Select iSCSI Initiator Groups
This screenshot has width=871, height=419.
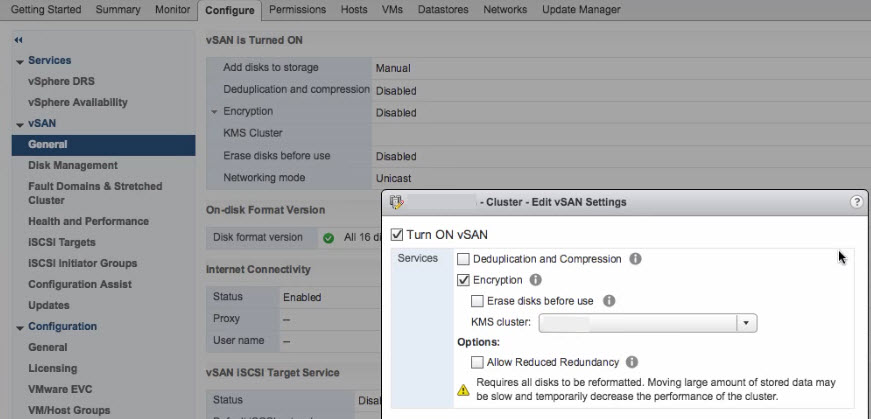pyautogui.click(x=82, y=263)
